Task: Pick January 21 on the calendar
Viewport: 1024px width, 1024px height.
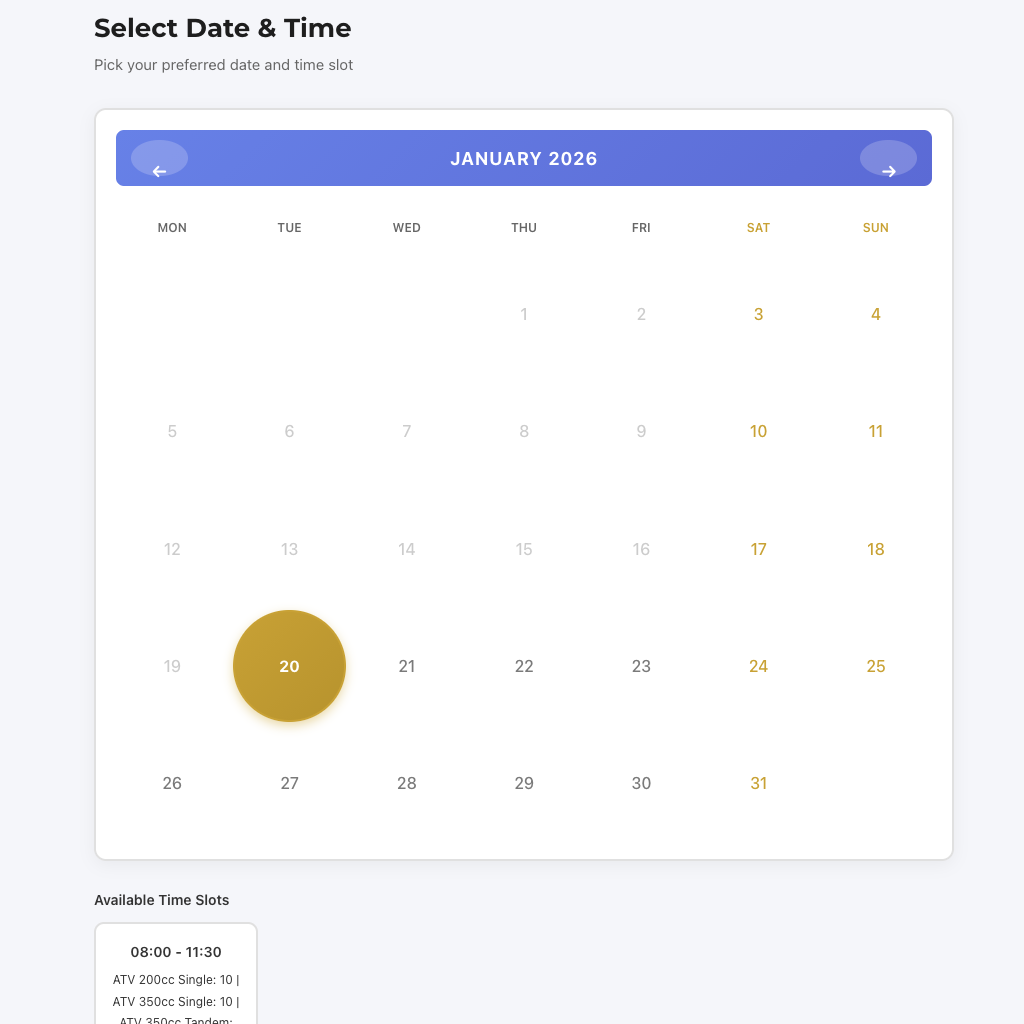Action: click(x=407, y=666)
